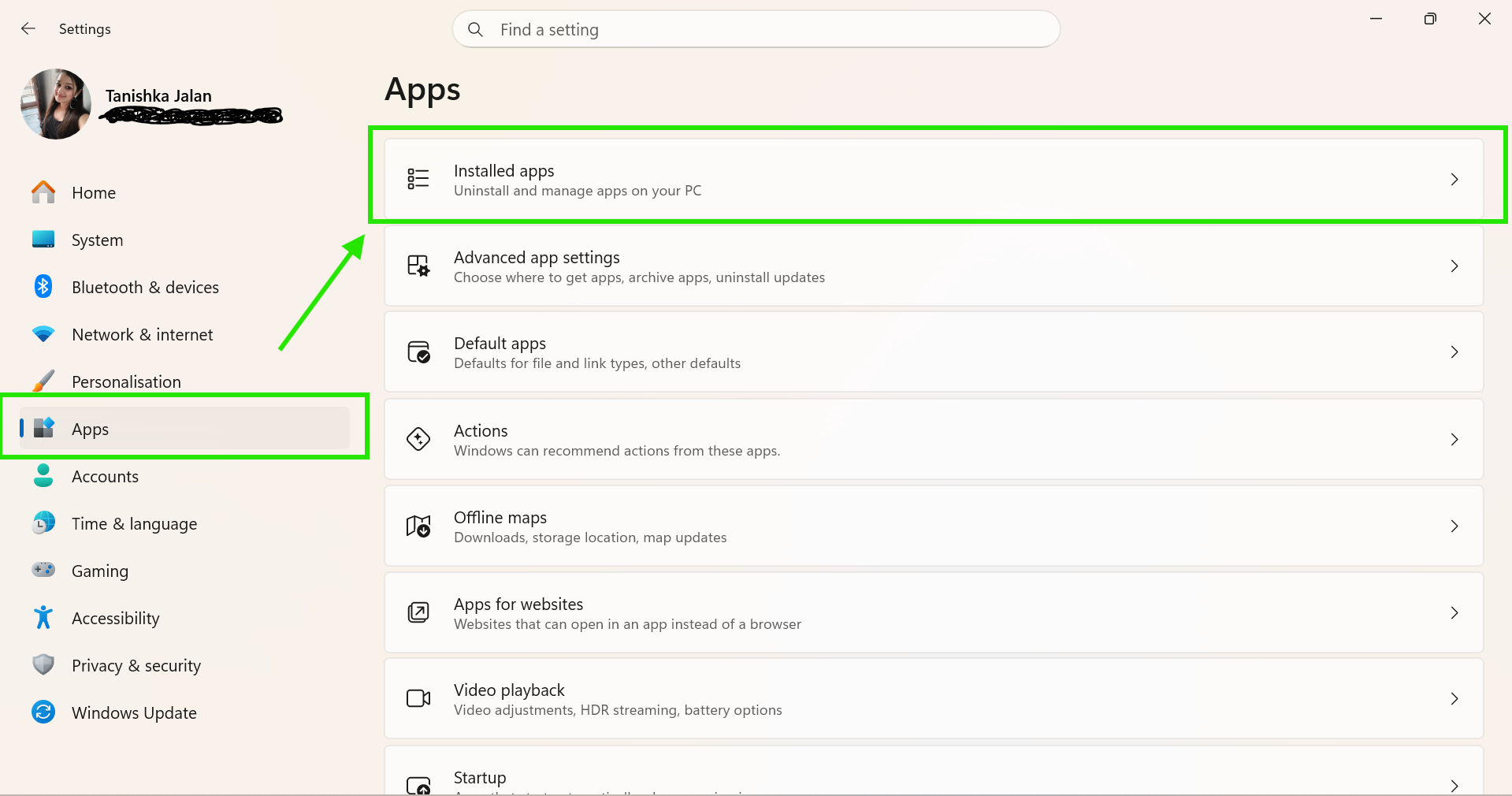Open Apps for websites page
The width and height of the screenshot is (1512, 796).
(934, 613)
